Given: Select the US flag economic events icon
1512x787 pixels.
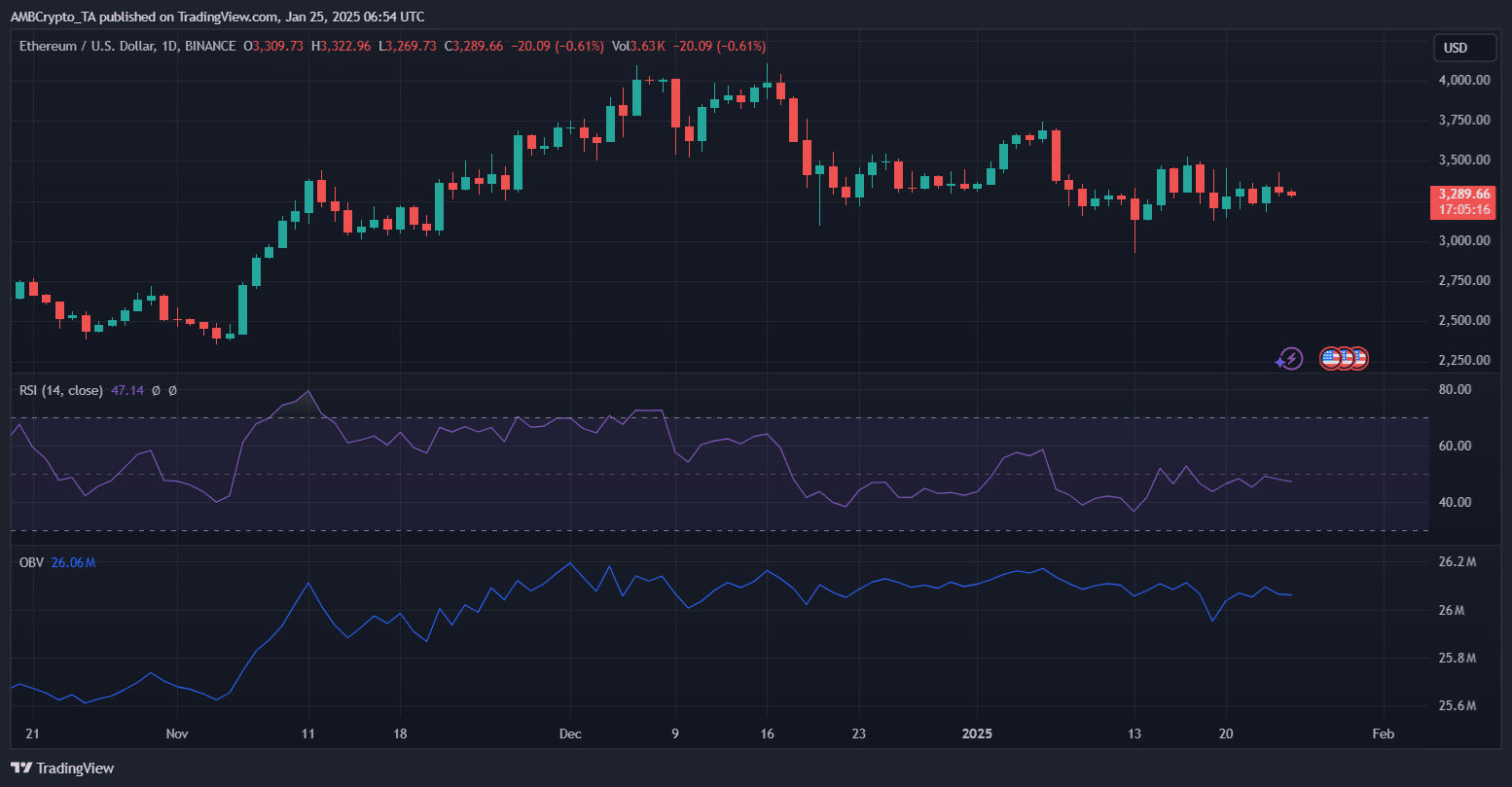Looking at the screenshot, I should (x=1331, y=358).
